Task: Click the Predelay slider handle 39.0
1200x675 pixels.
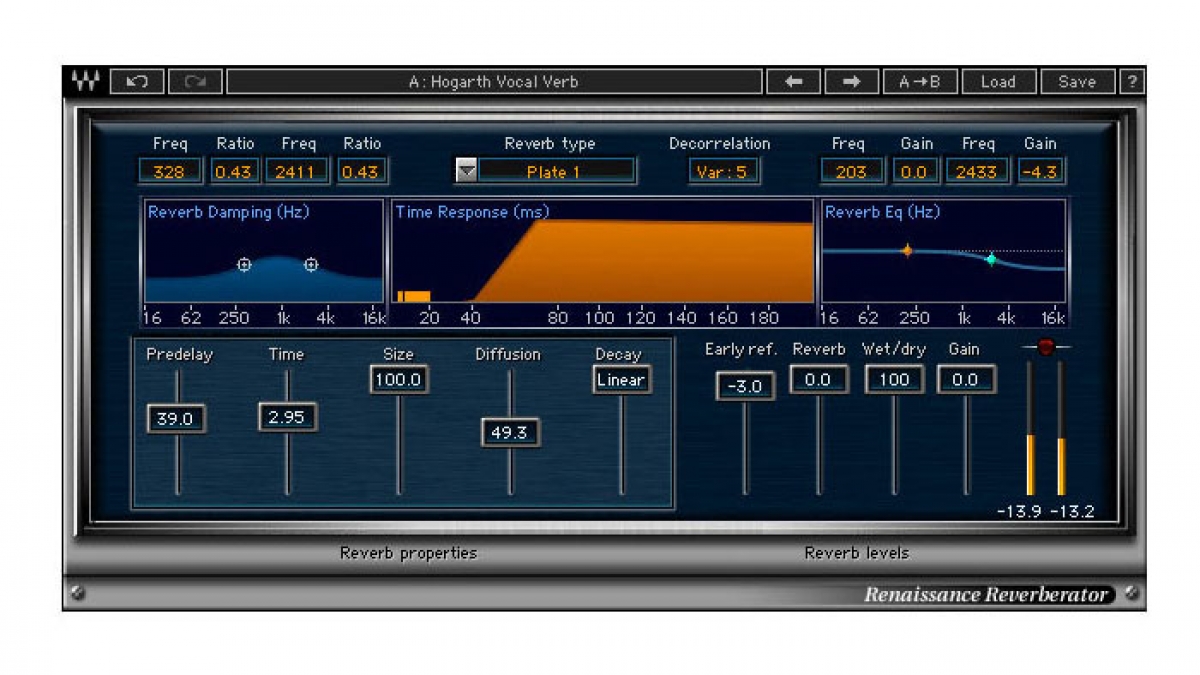Action: point(177,418)
